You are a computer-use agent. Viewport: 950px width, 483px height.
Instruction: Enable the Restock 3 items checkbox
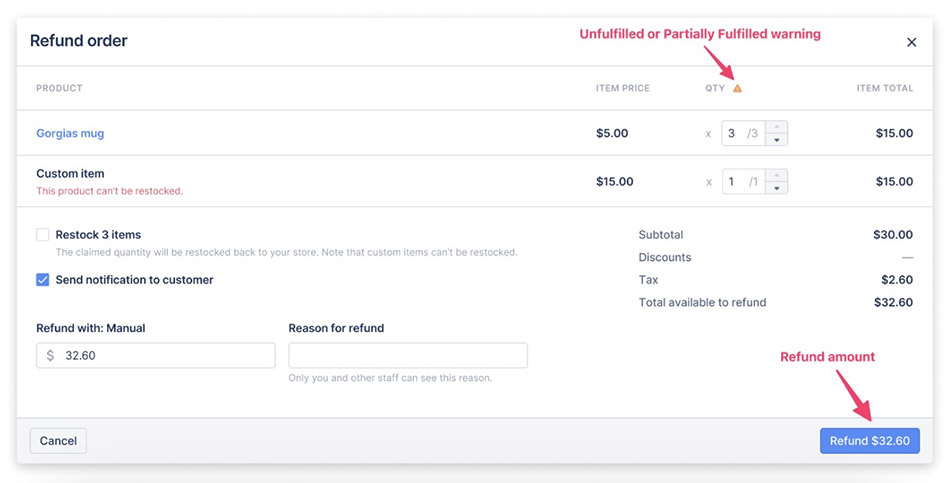click(x=42, y=235)
